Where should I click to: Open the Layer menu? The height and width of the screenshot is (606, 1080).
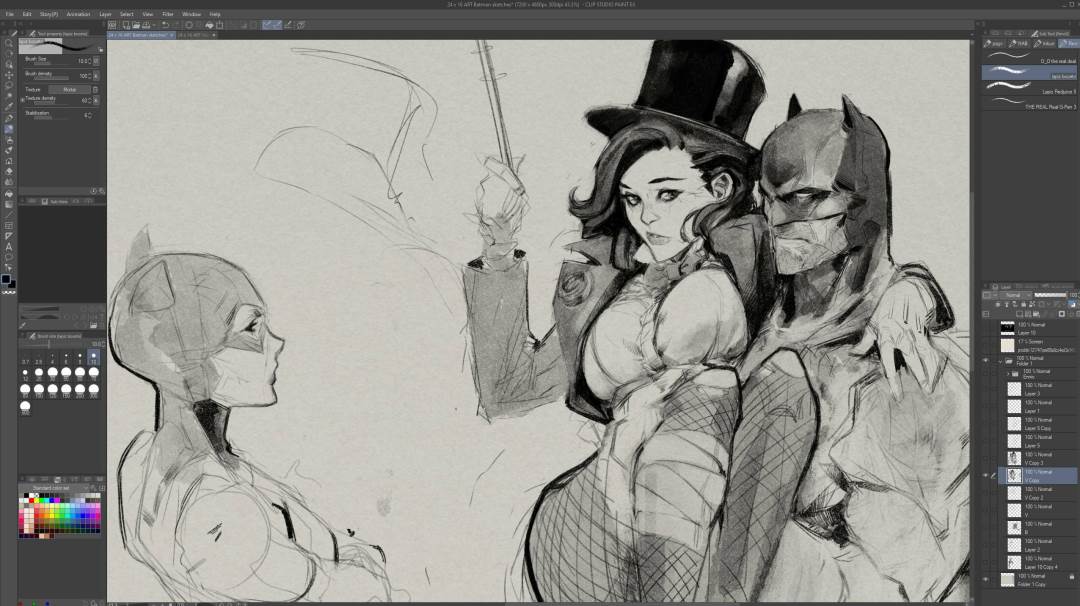pyautogui.click(x=105, y=14)
